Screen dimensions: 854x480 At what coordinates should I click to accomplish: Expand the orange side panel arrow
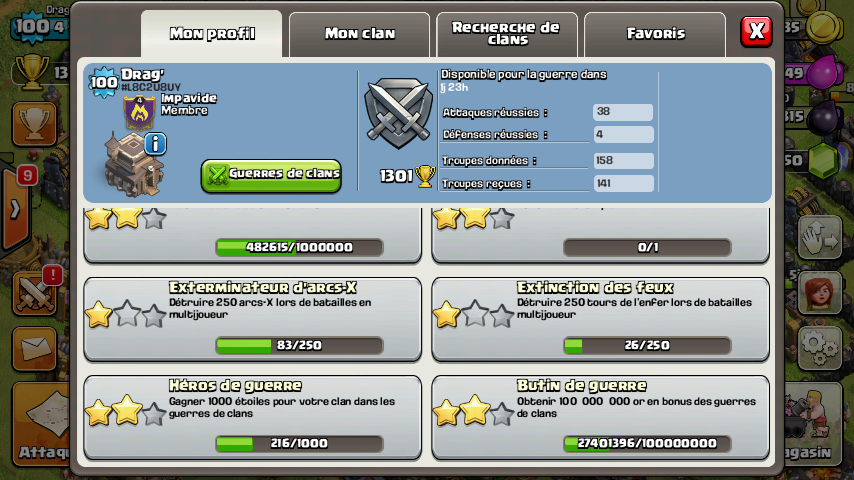click(x=15, y=209)
